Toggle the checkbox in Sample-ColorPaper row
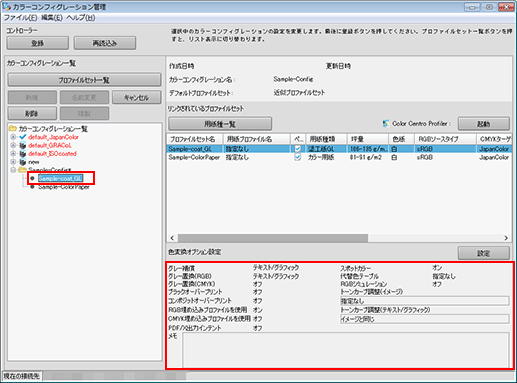This screenshot has height=383, width=517. tap(298, 157)
